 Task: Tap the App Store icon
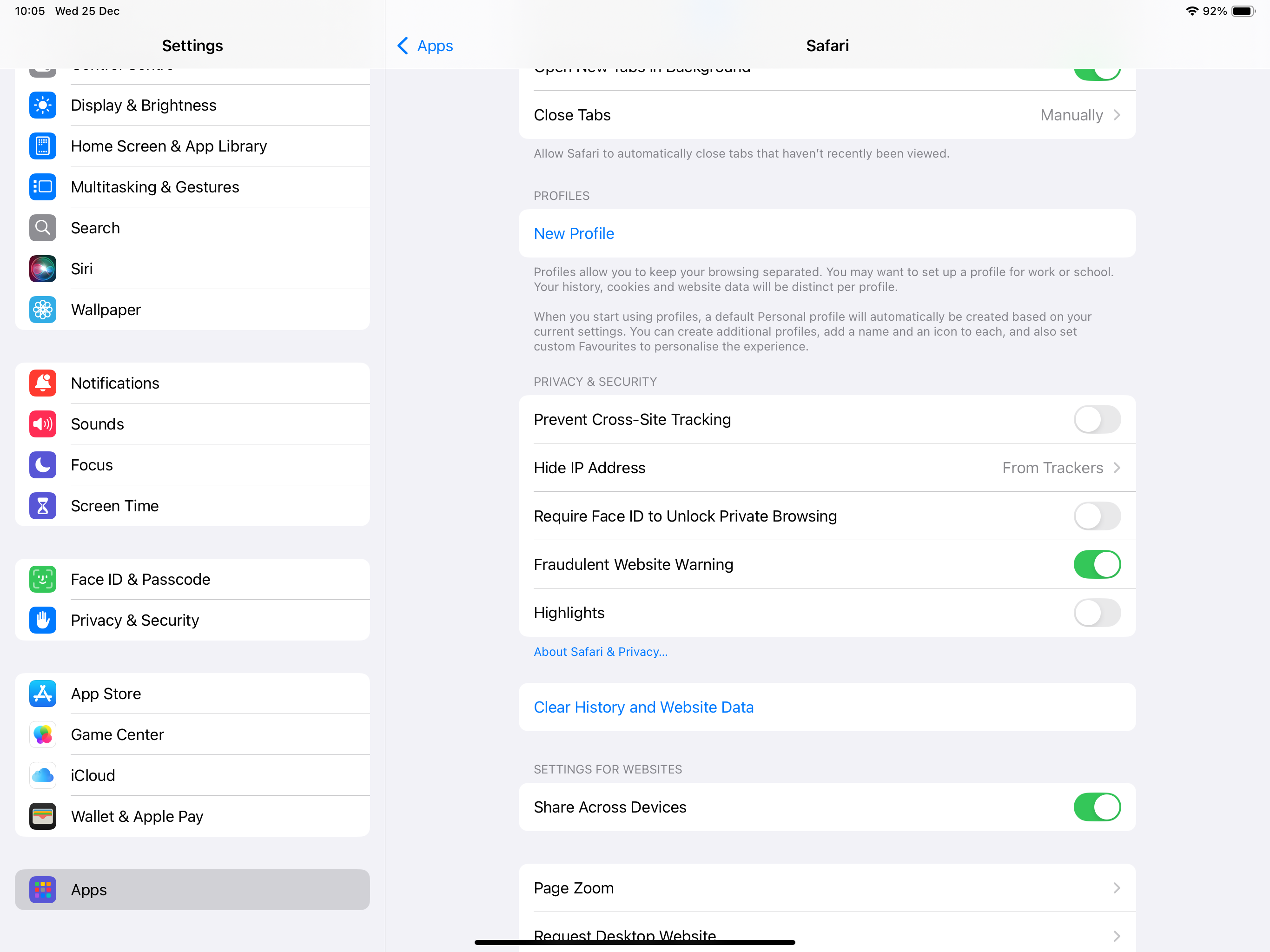point(42,694)
